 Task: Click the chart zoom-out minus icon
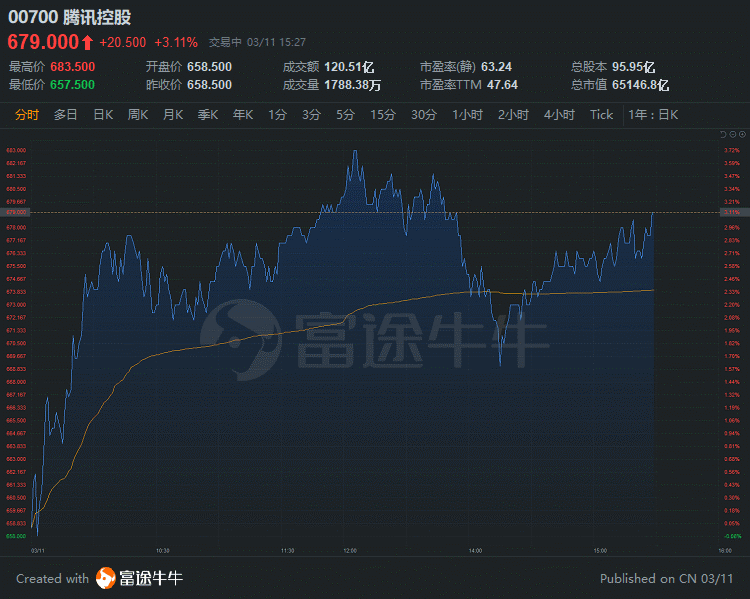733,134
